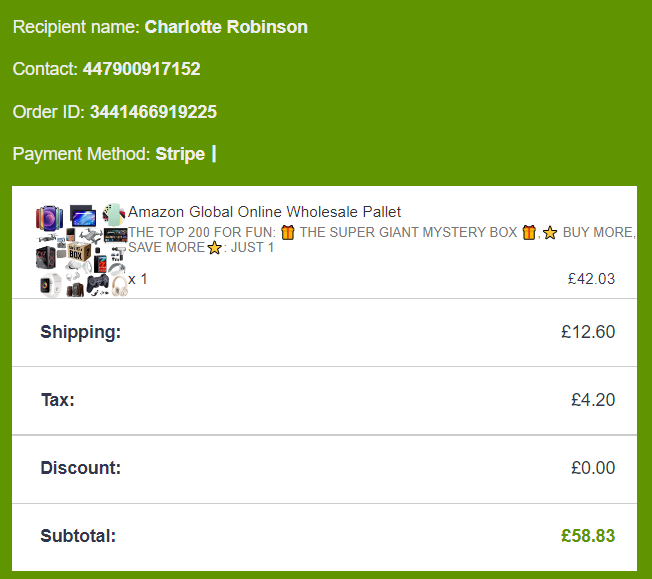Click the gift icon before THE SUPER GIANT
Screen dimensions: 652x579
288,233
